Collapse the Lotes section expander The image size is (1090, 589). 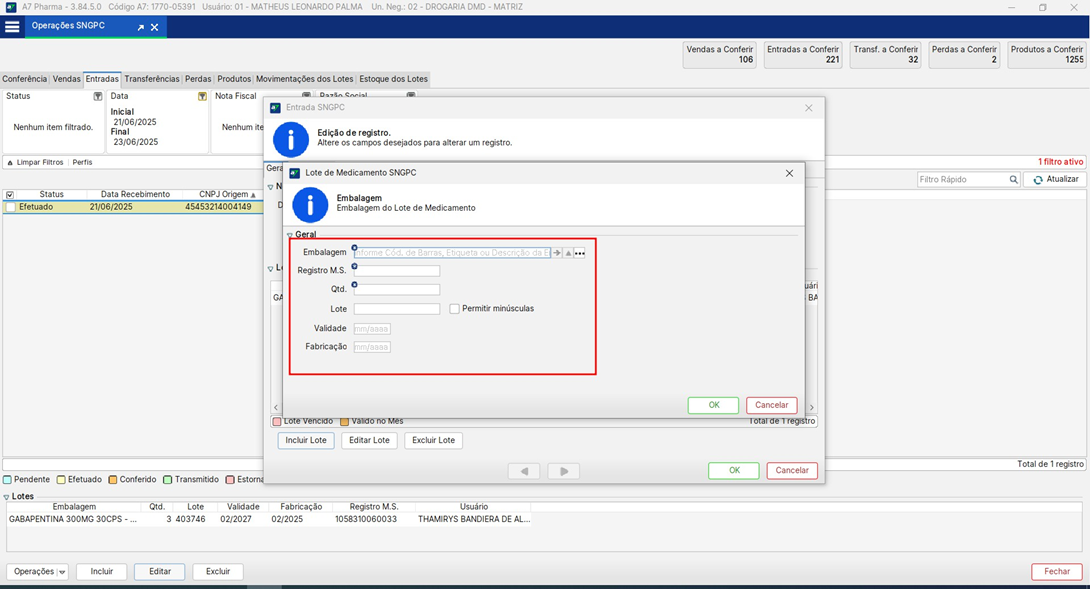[6, 496]
